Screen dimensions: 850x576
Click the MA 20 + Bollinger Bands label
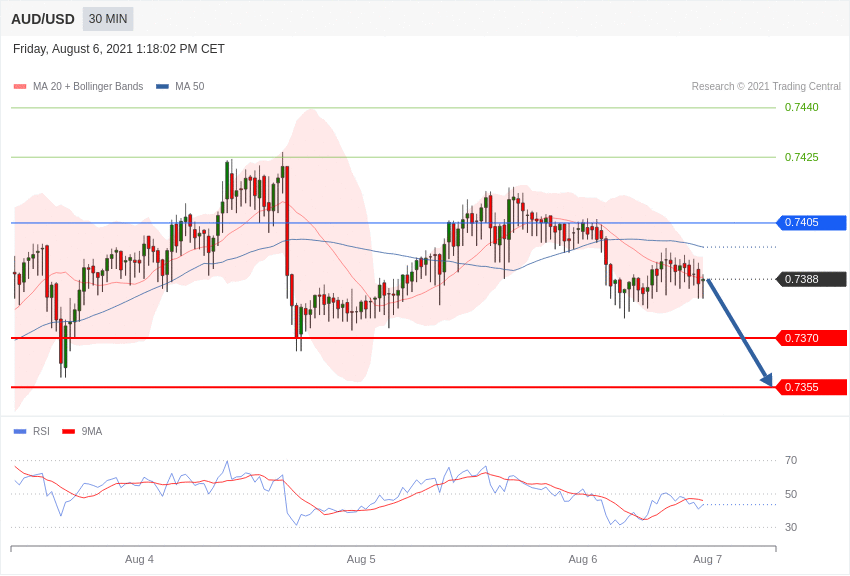[x=88, y=86]
